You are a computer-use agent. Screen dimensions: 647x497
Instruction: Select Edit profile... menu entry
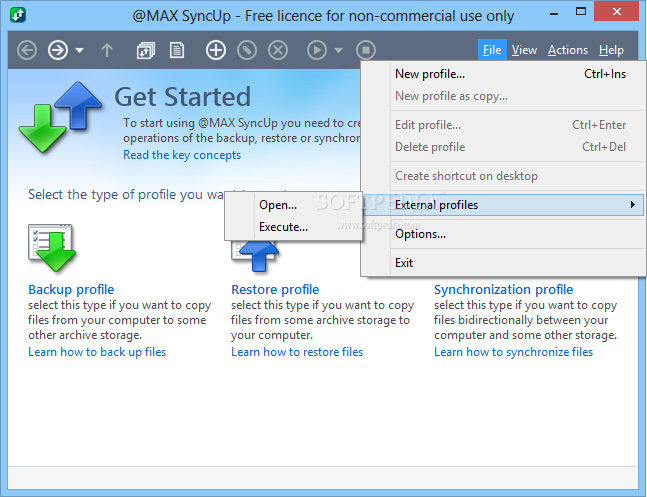pos(503,125)
